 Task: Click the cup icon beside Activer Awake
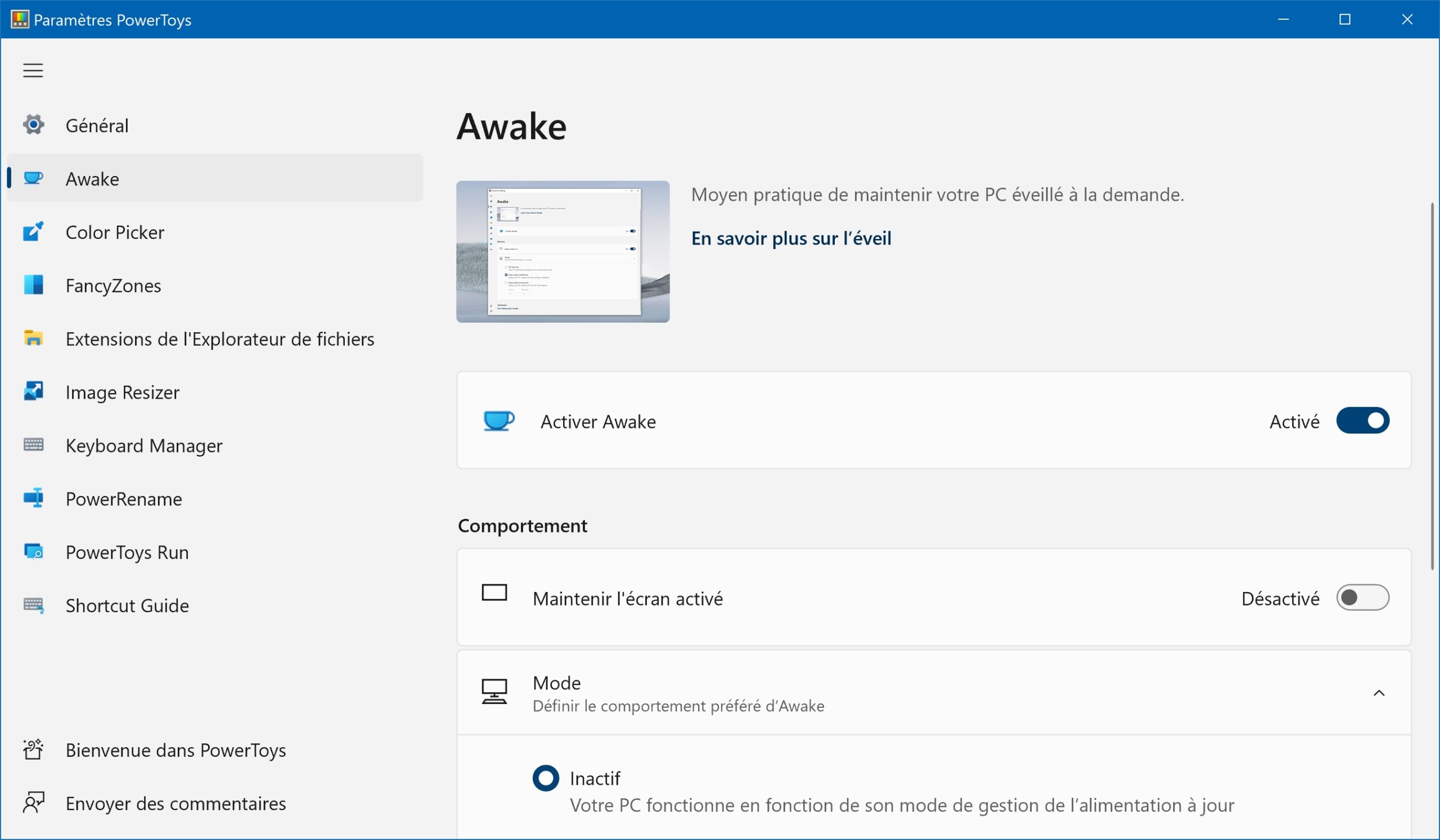[499, 421]
